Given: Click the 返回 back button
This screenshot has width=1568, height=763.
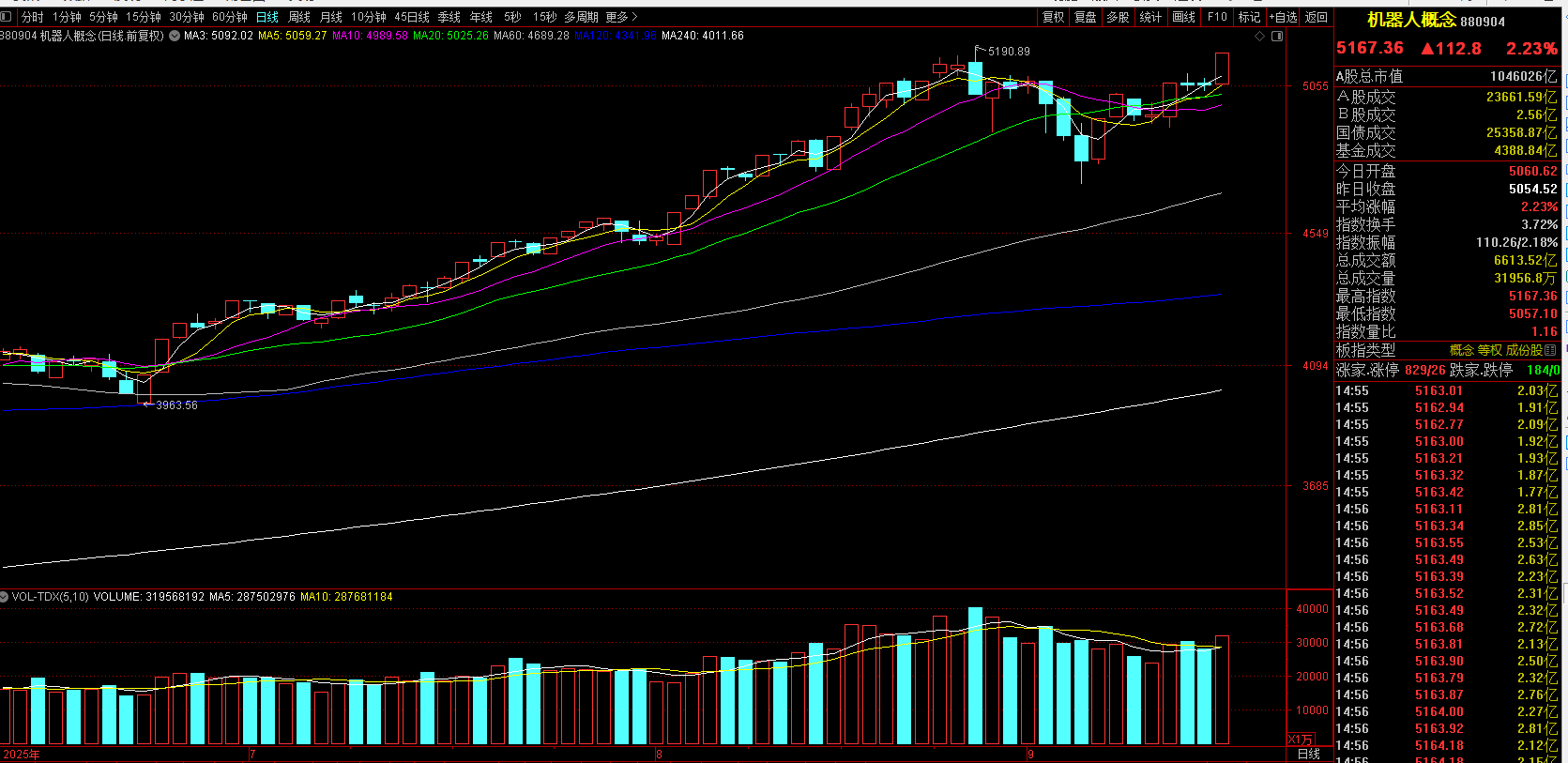Looking at the screenshot, I should pos(1317,17).
